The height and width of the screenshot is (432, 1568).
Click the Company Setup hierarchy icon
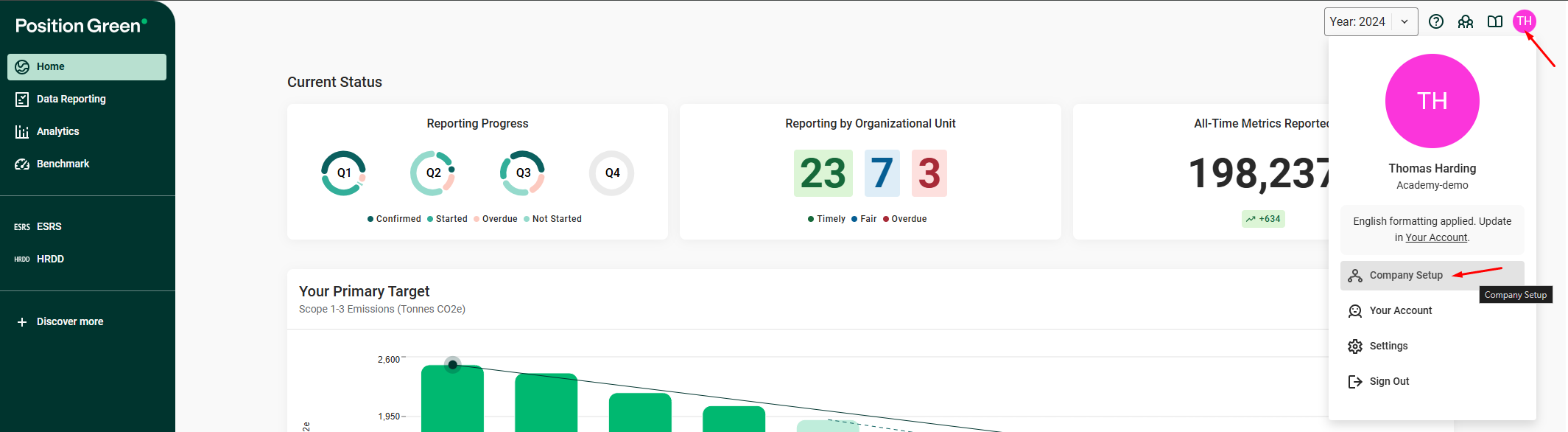click(1355, 276)
